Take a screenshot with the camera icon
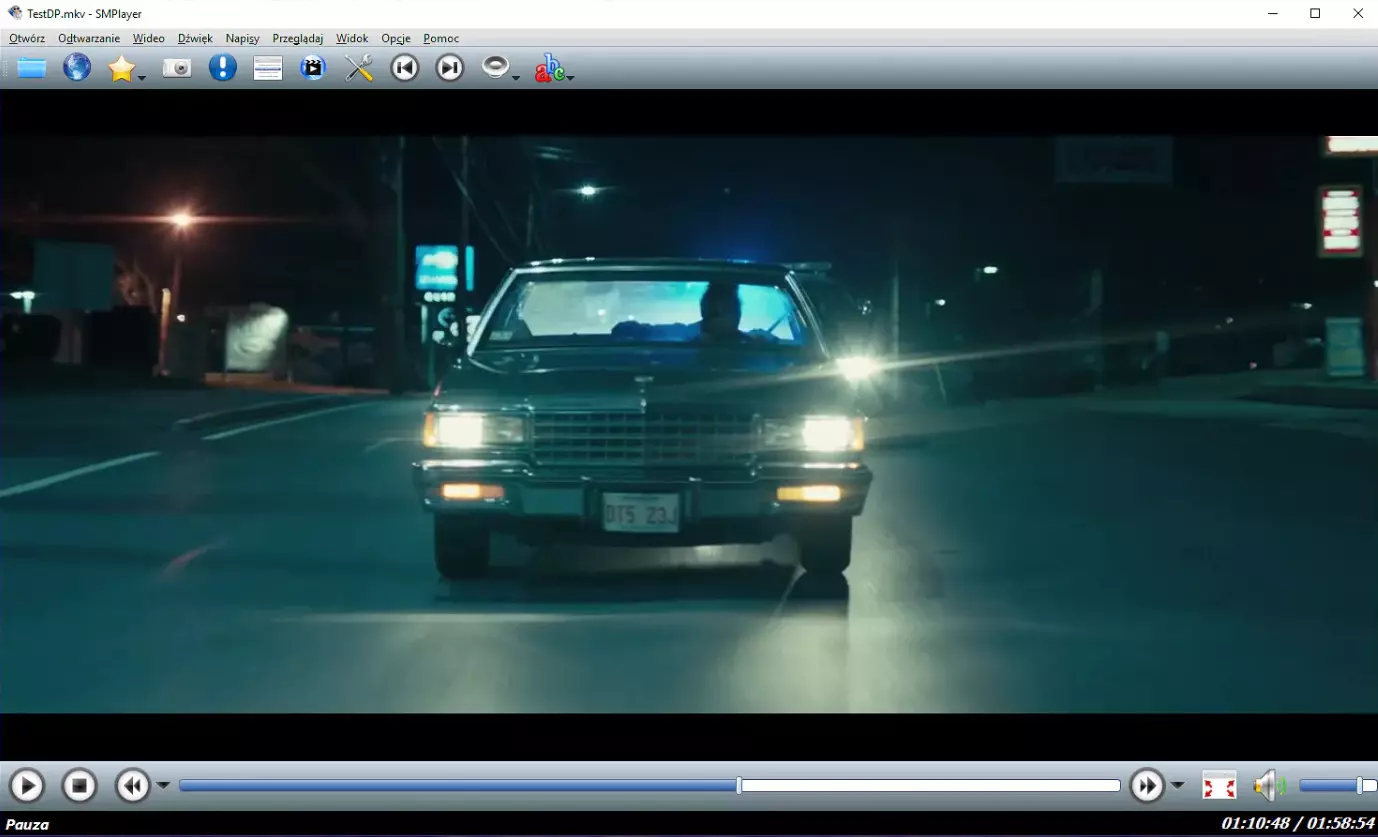Image resolution: width=1378 pixels, height=837 pixels. point(177,68)
